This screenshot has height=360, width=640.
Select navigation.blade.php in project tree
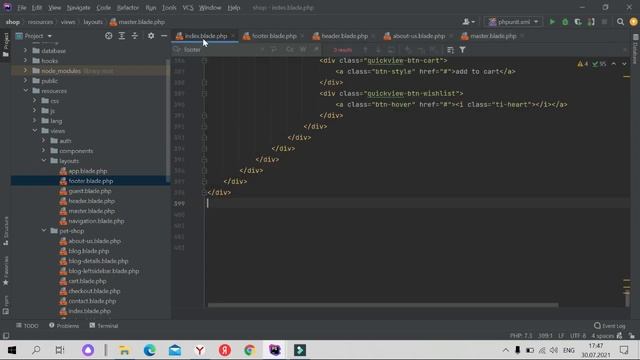96,221
